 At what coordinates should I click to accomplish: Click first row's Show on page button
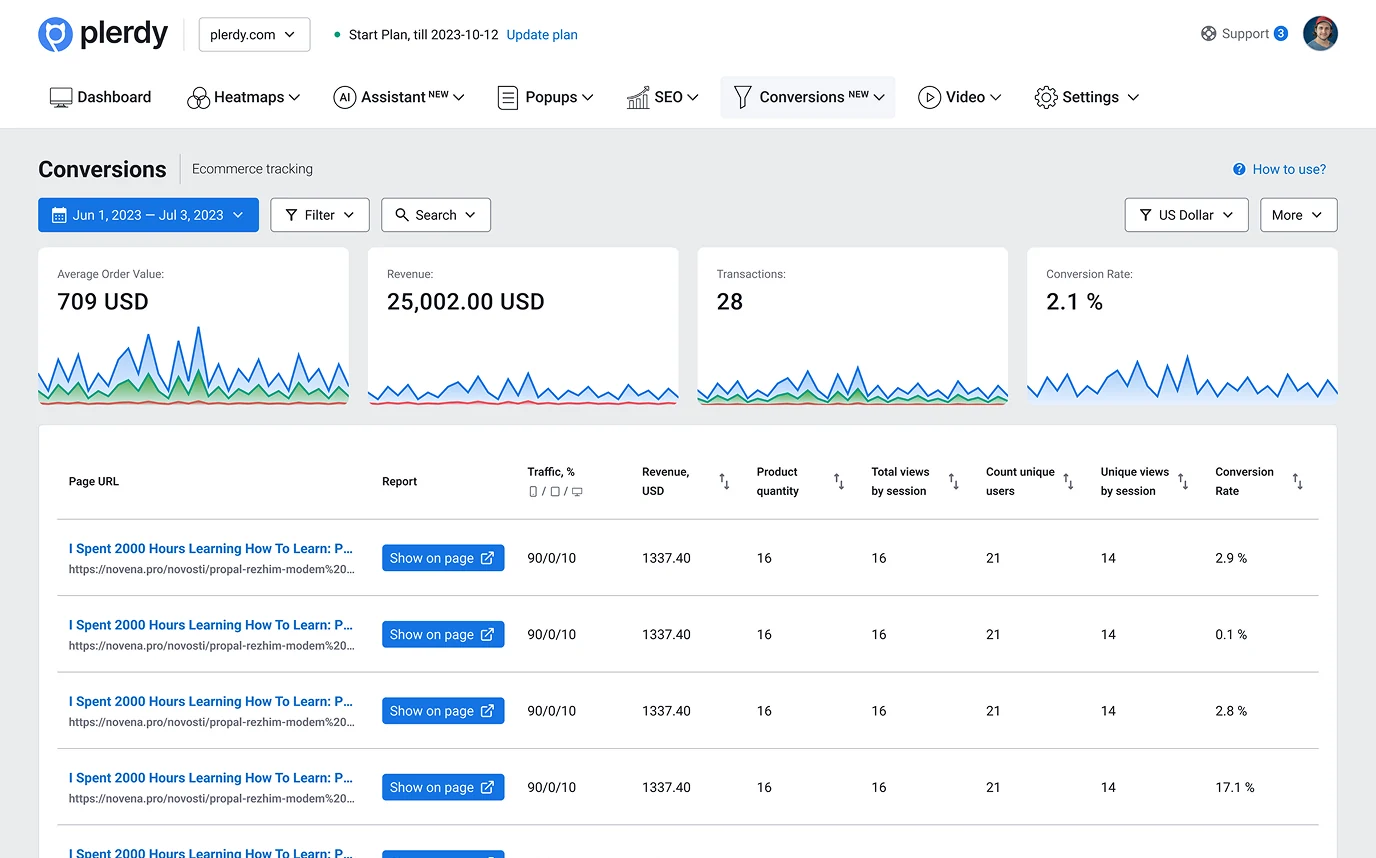coord(442,558)
